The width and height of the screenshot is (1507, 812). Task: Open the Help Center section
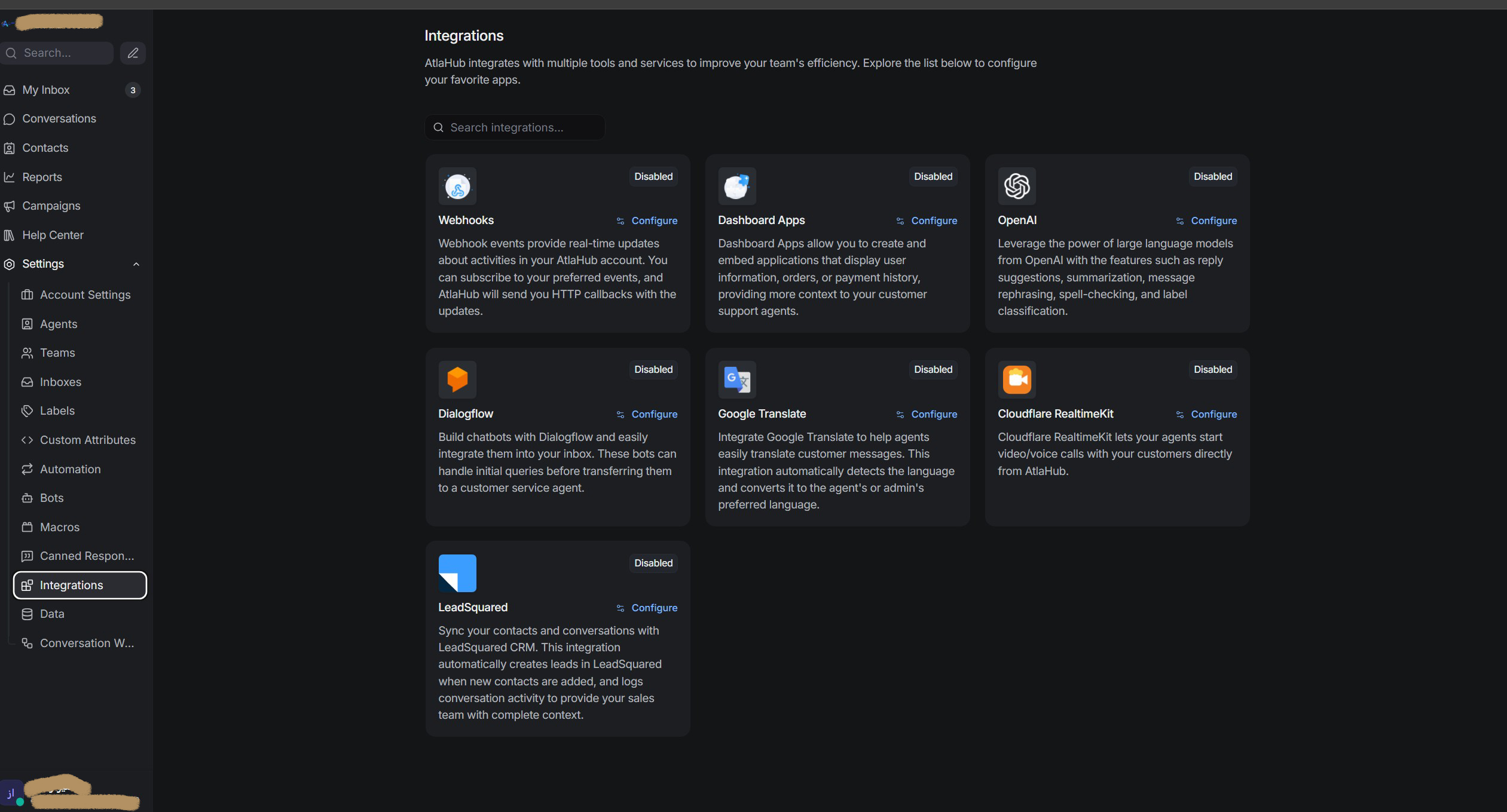tap(72, 235)
